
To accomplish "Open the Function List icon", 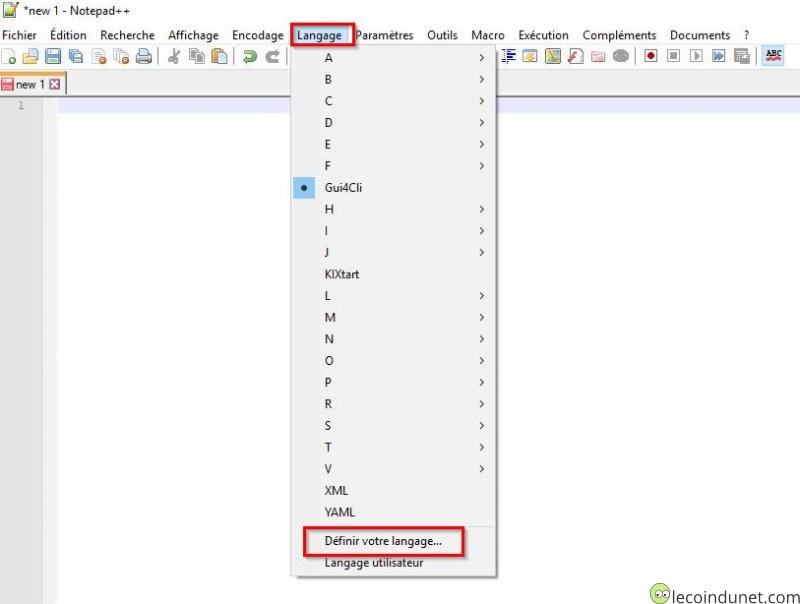I will tap(576, 56).
